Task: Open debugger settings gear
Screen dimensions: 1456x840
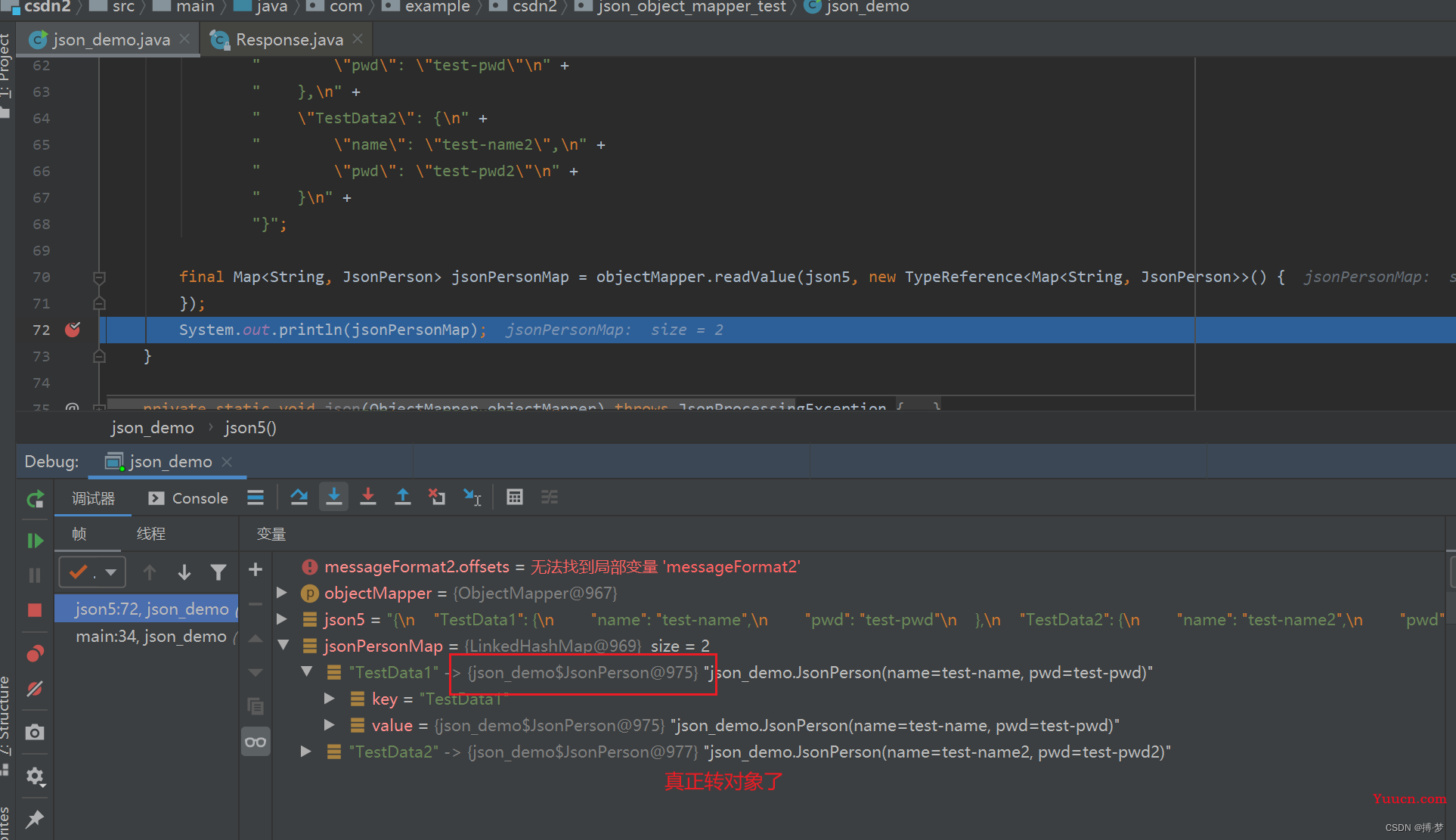Action: pos(35,776)
